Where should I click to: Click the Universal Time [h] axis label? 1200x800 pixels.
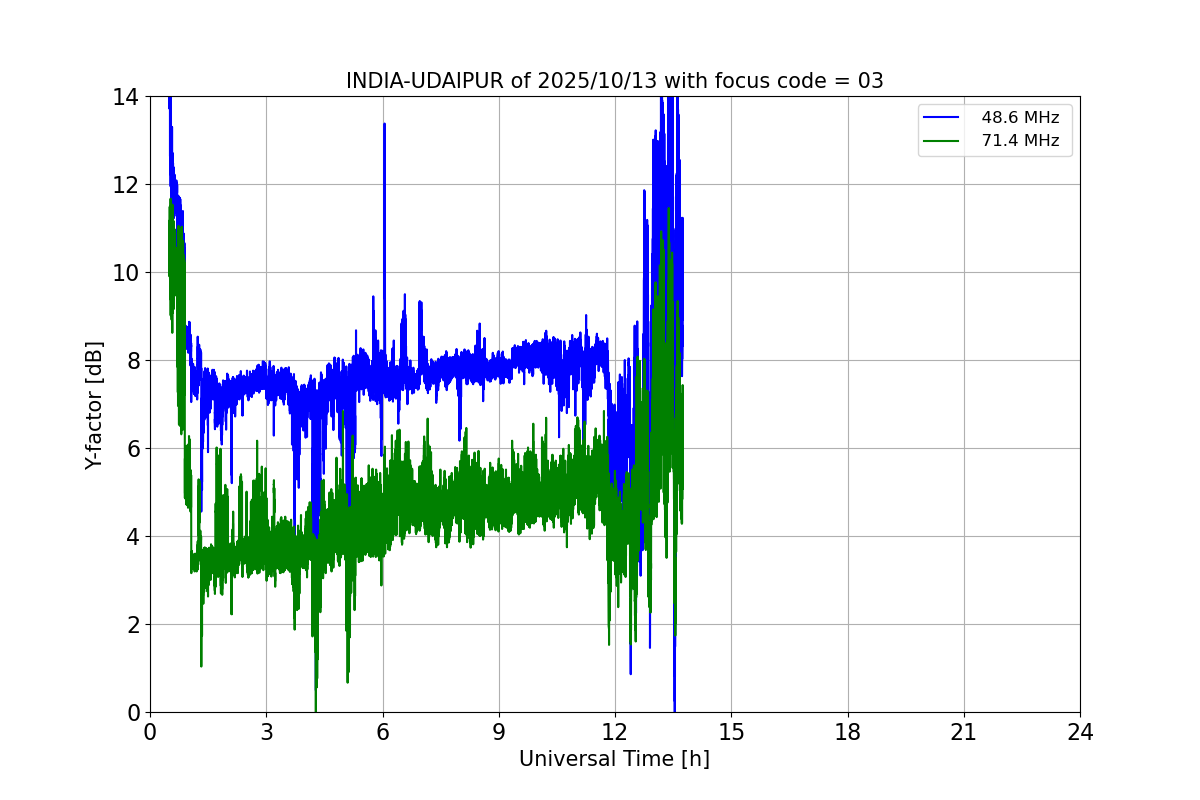click(614, 759)
